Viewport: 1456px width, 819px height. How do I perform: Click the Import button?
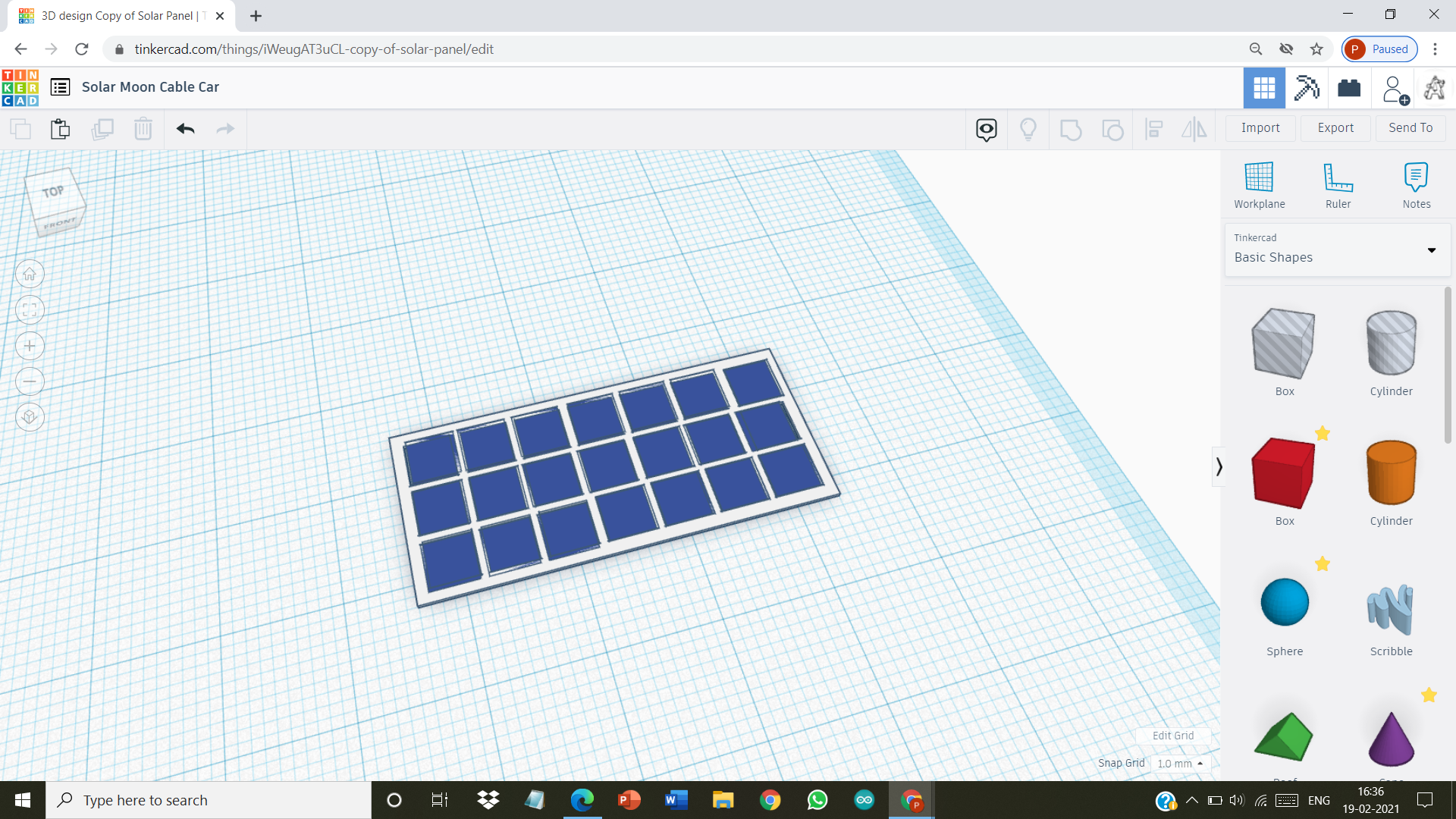click(1260, 127)
